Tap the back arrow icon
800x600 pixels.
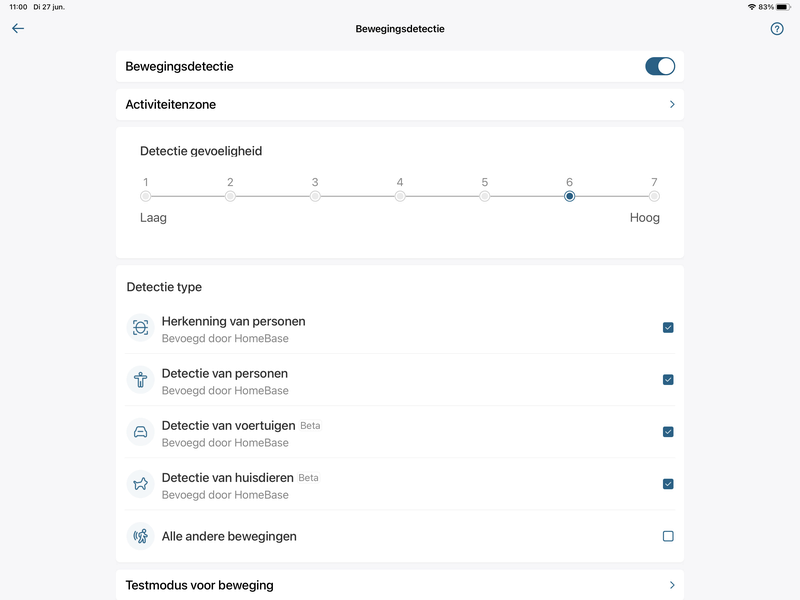[x=18, y=28]
